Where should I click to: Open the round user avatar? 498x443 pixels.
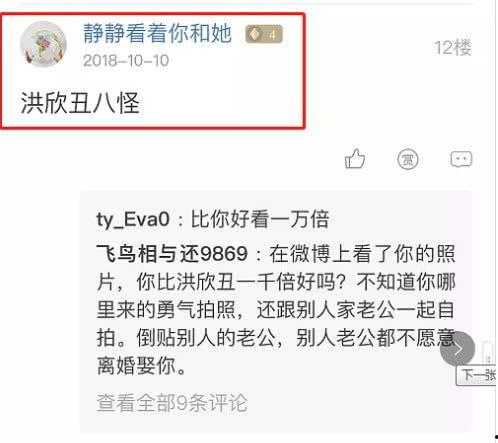pyautogui.click(x=43, y=44)
